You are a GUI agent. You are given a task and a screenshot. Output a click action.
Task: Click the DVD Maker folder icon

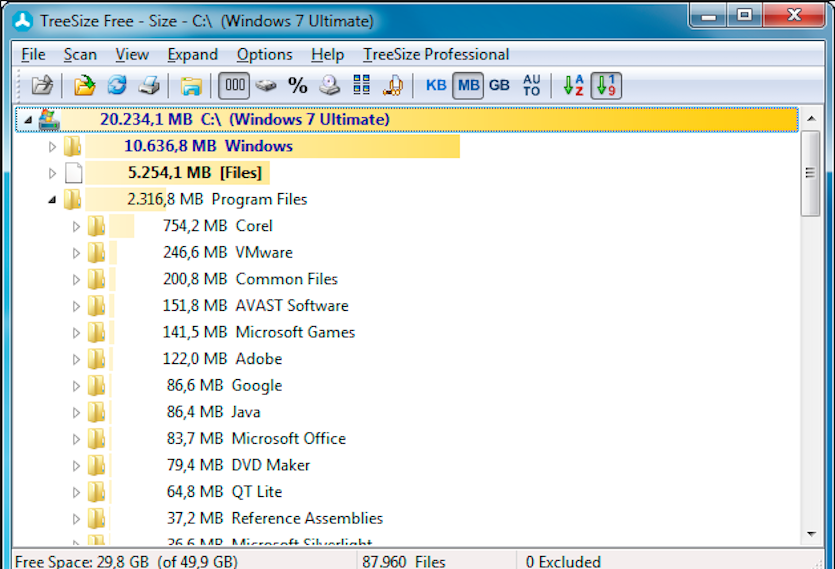click(x=96, y=465)
